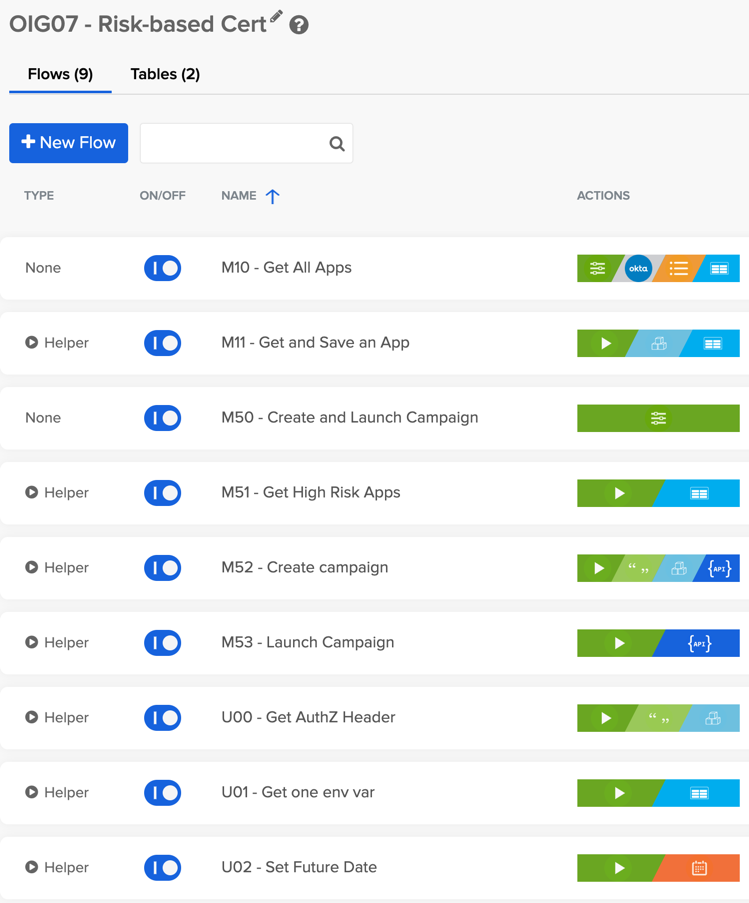The image size is (749, 903).
Task: Open the M50 - Create and Launch Campaign flow
Action: (x=349, y=418)
